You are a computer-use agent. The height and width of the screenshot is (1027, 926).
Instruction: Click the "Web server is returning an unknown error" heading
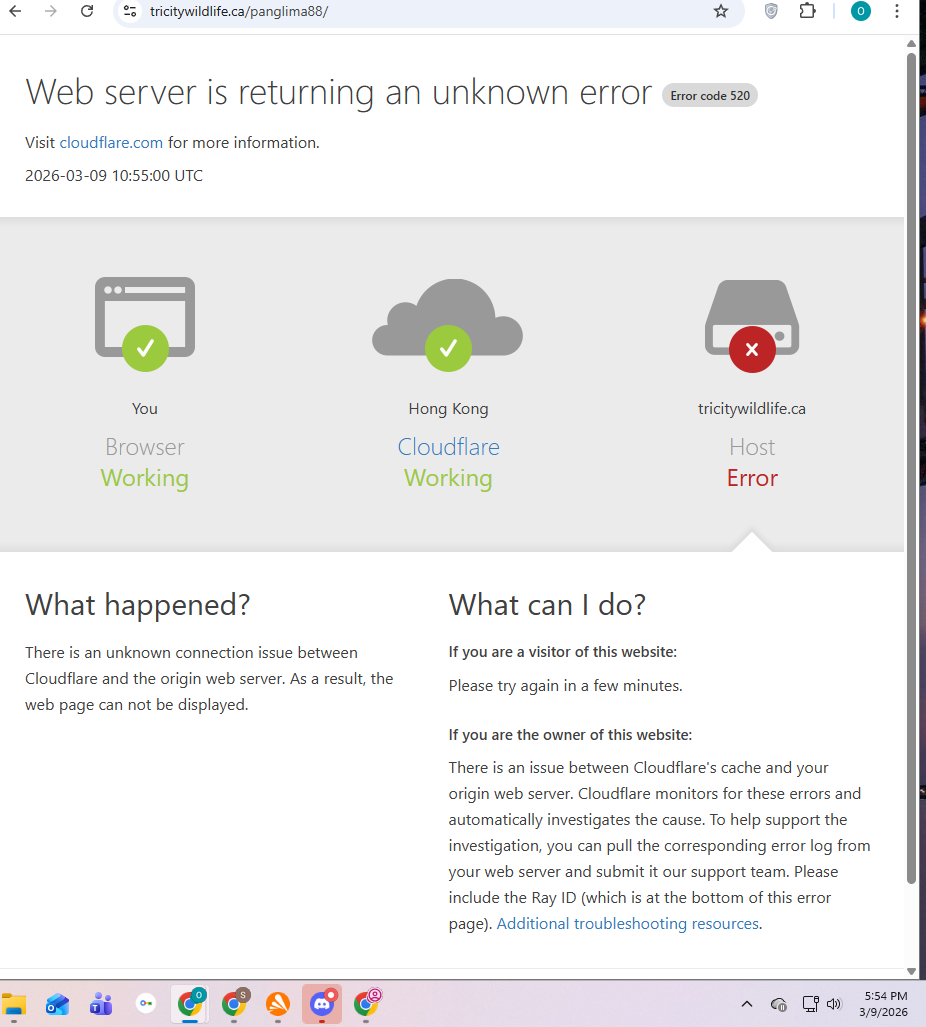click(x=339, y=92)
